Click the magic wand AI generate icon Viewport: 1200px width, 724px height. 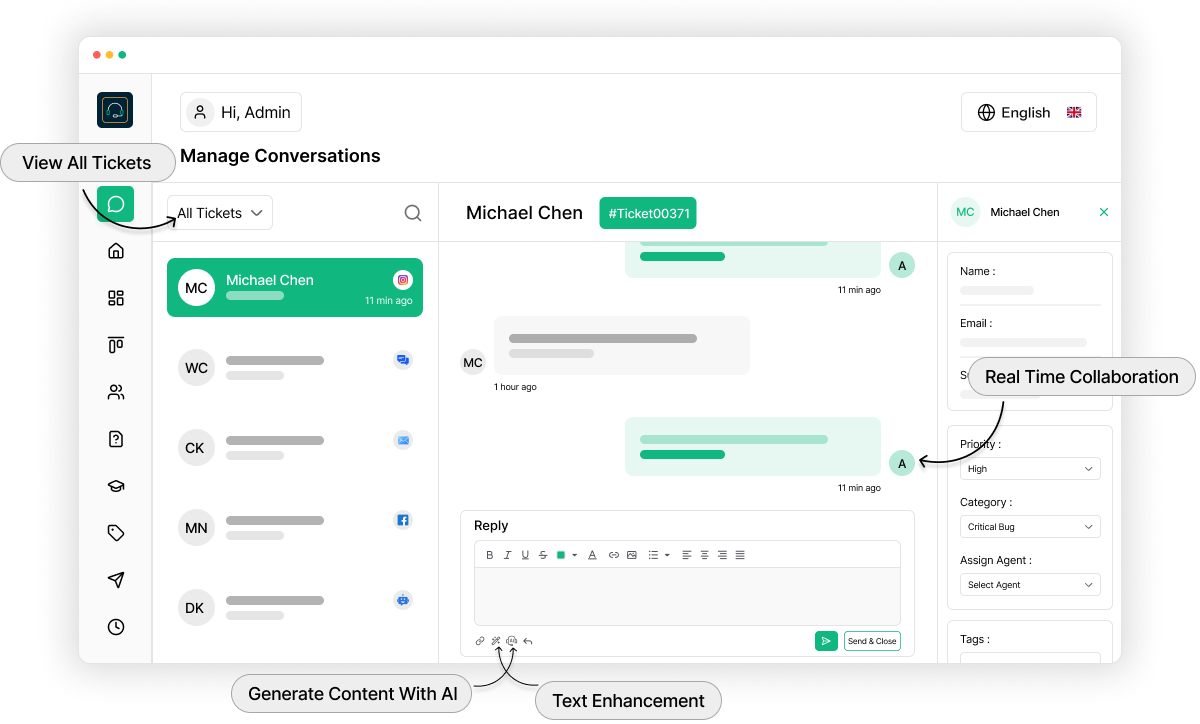click(x=496, y=641)
